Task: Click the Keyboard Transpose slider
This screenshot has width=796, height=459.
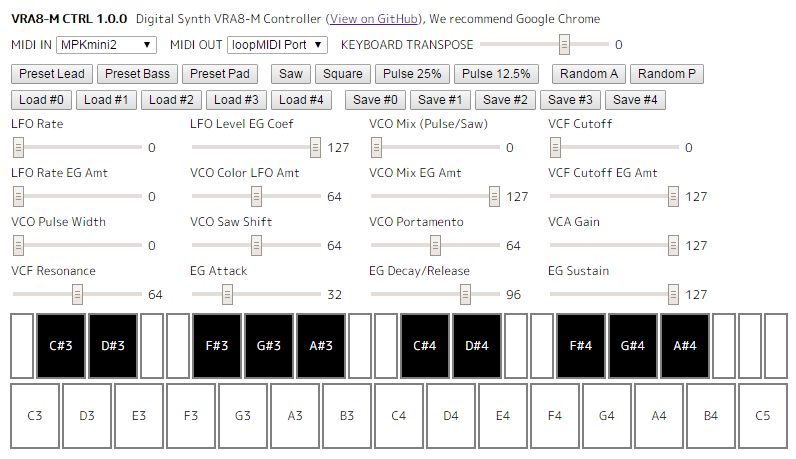Action: click(564, 44)
